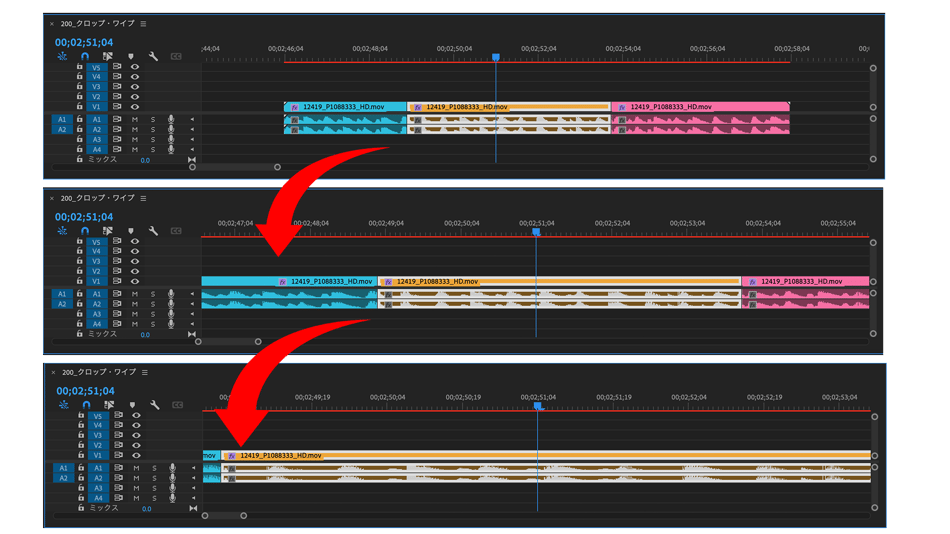Click A2 keyframe arrow in middle timeline

pos(192,304)
